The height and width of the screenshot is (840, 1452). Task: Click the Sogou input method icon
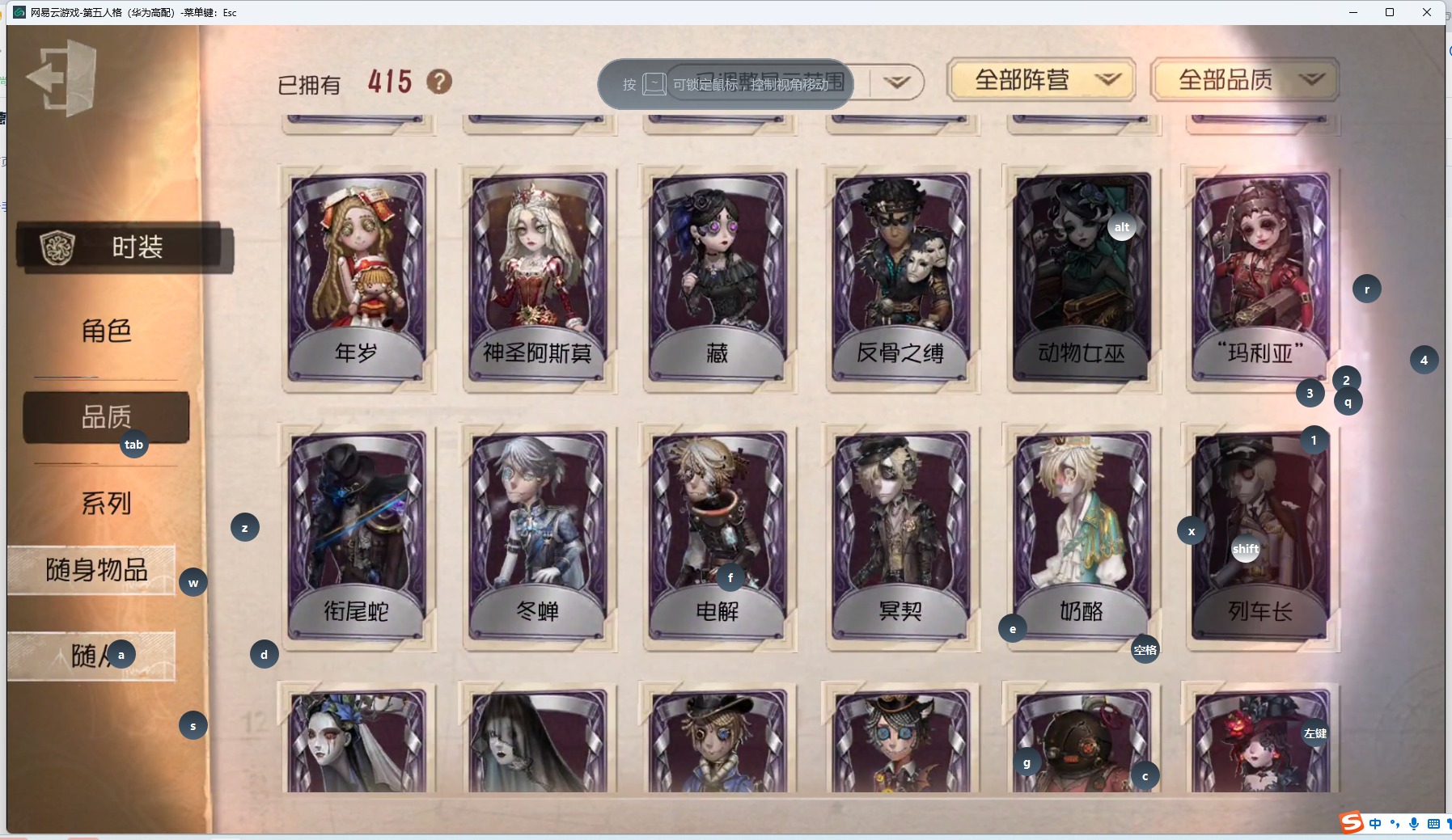[1352, 823]
